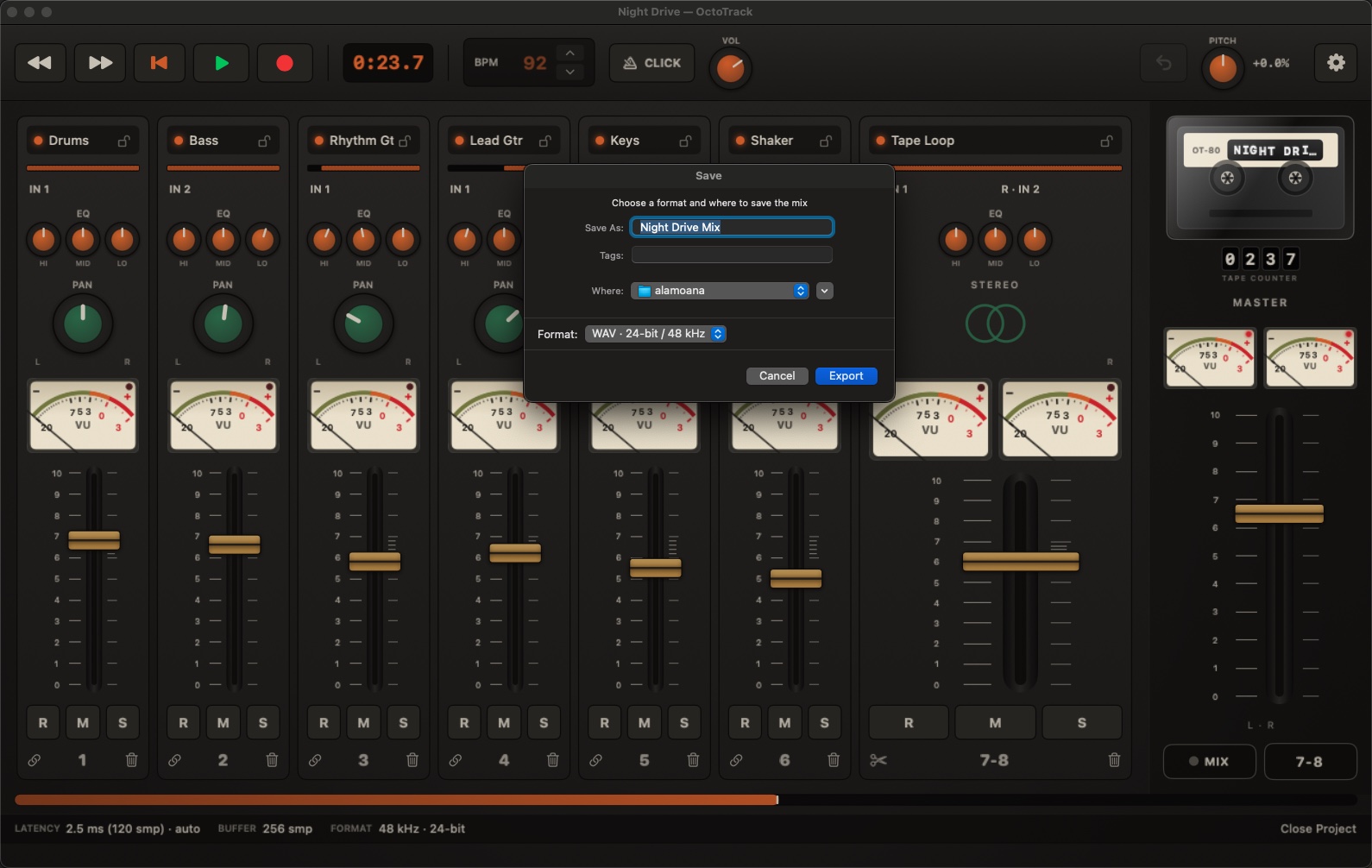Toggle lock icon on Tape Loop track
1372x868 pixels.
[1106, 141]
